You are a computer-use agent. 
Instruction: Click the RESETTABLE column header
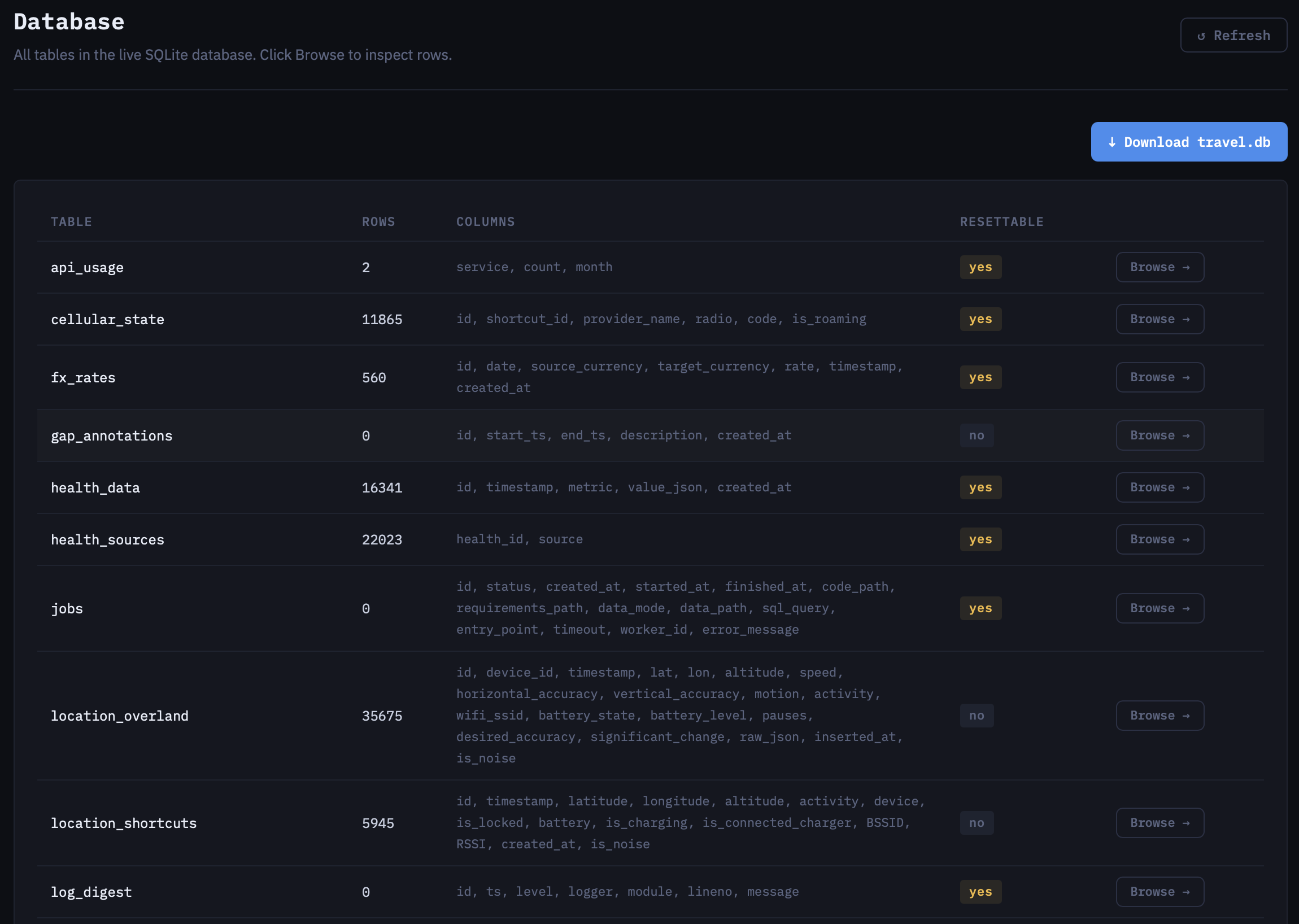(1001, 222)
